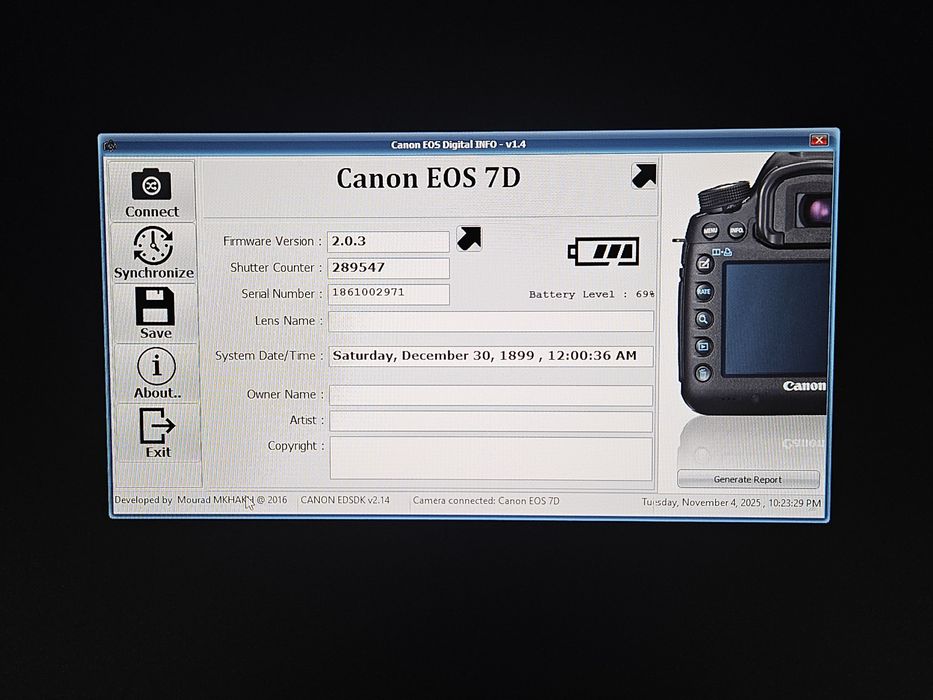Click the 'Copyright :' label
This screenshot has height=700, width=933.
tap(296, 446)
